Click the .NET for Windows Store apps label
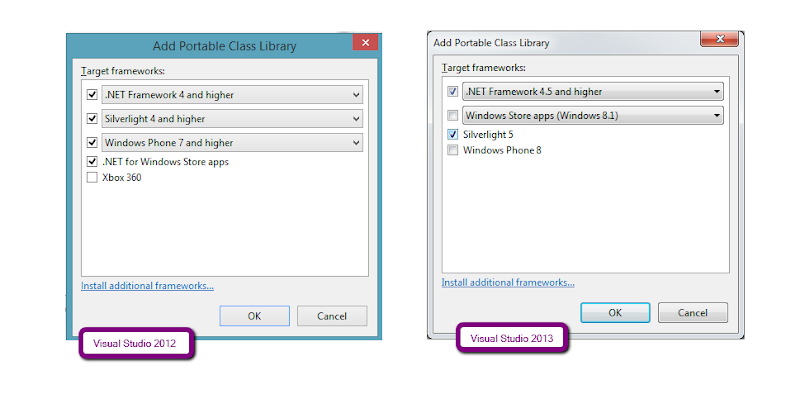Image resolution: width=800 pixels, height=413 pixels. (165, 162)
